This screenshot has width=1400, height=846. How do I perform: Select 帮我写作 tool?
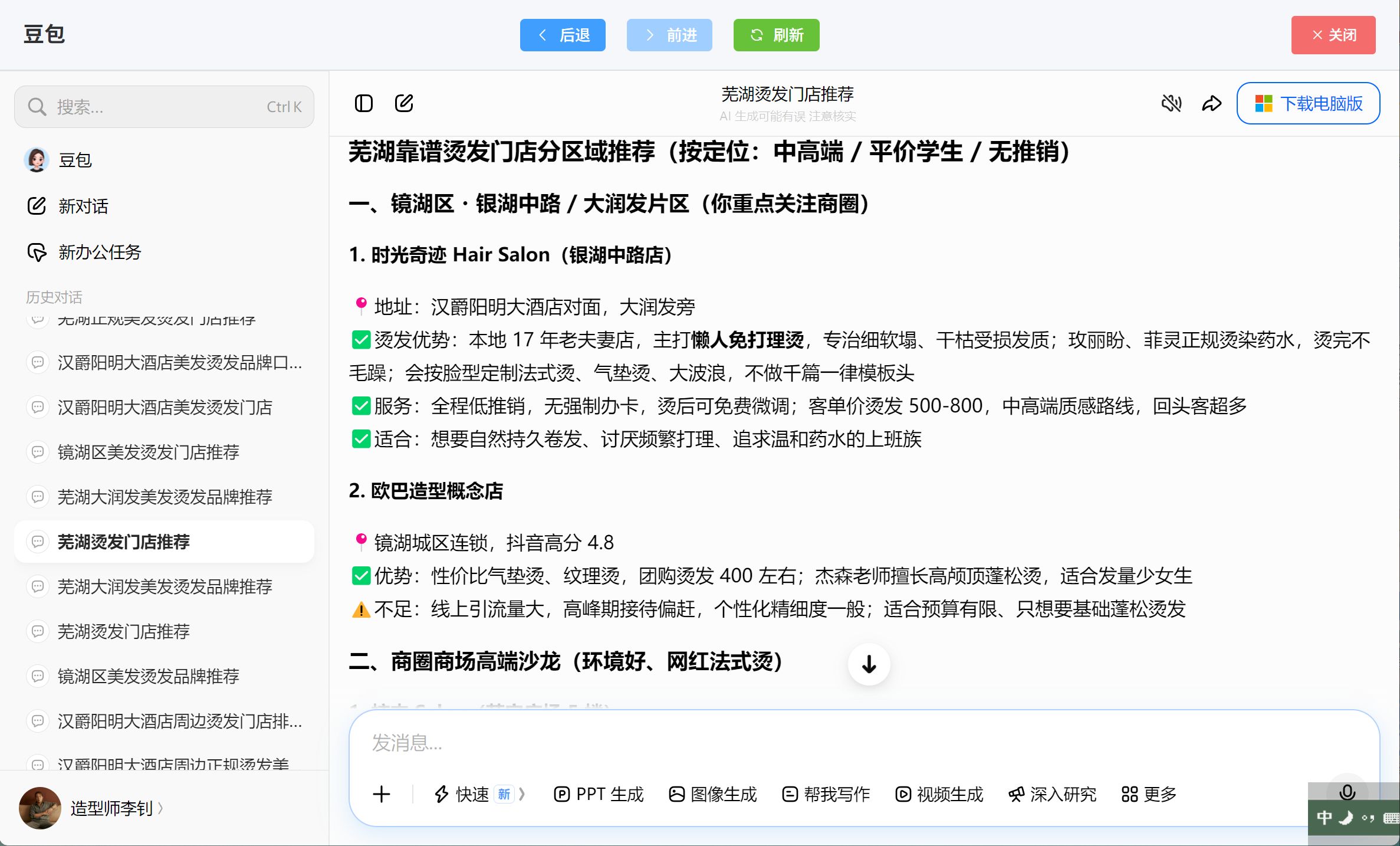pos(826,794)
